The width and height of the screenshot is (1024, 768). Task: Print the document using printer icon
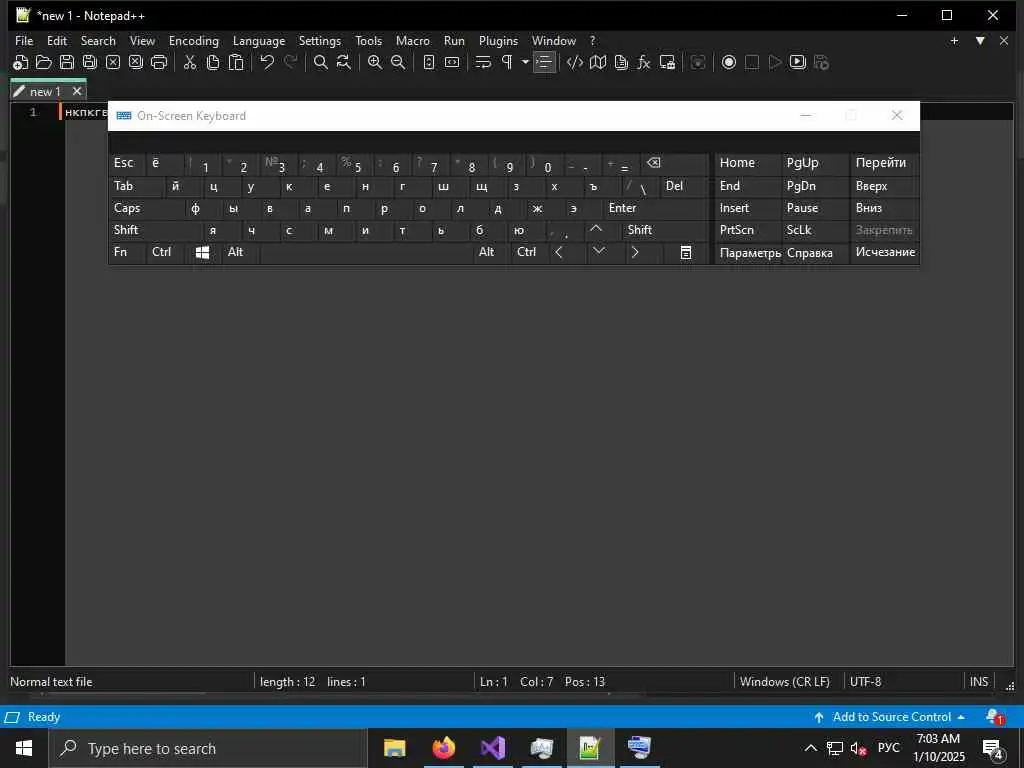pyautogui.click(x=159, y=63)
